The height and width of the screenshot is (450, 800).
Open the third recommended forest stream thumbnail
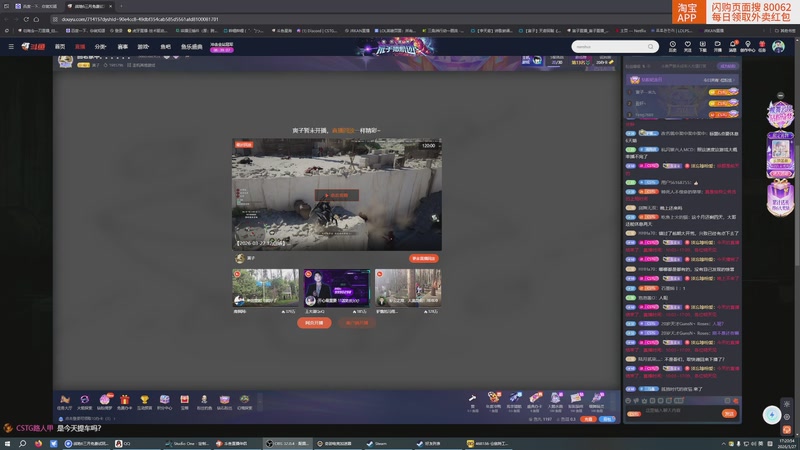pyautogui.click(x=408, y=288)
